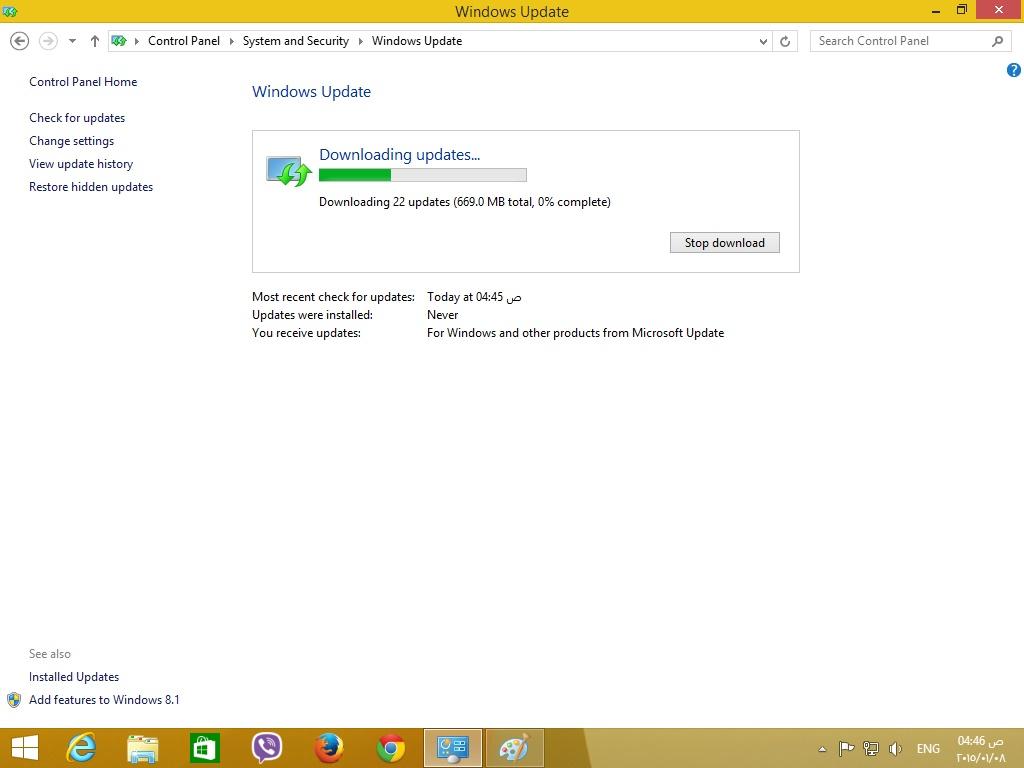Launch Internet Explorer from taskbar
The height and width of the screenshot is (768, 1024).
(x=81, y=748)
